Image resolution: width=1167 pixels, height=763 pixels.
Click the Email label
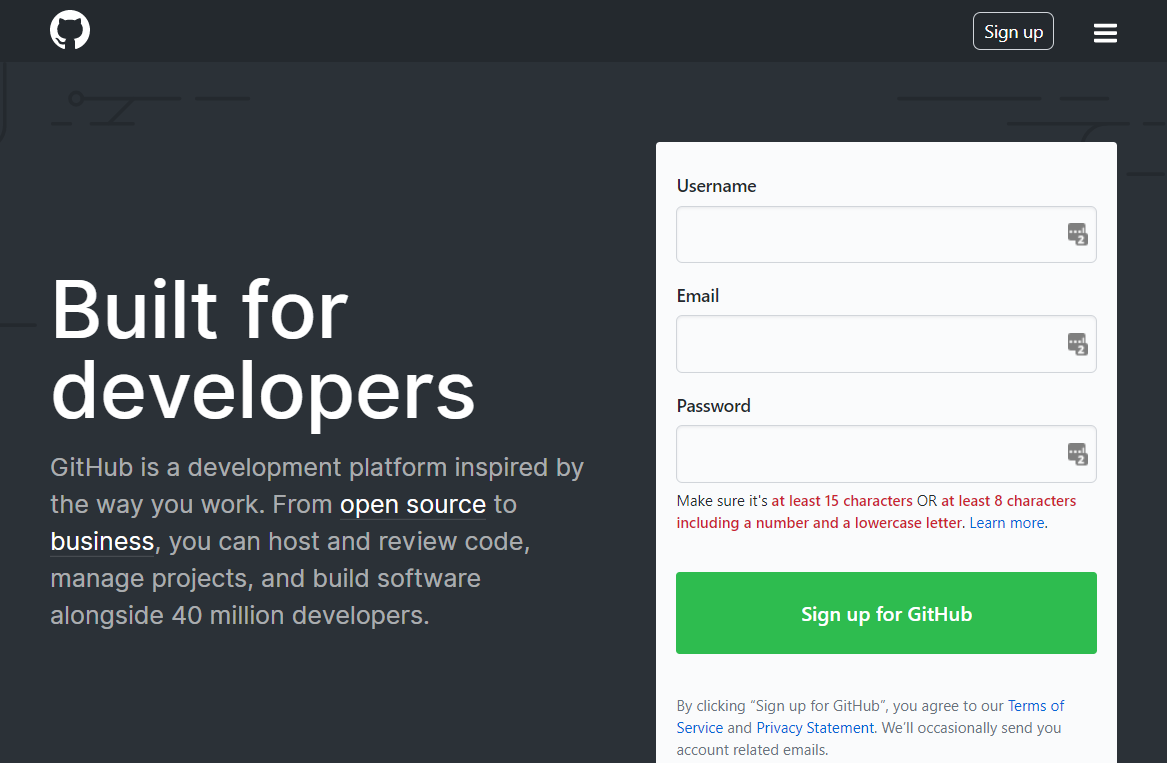click(x=697, y=296)
